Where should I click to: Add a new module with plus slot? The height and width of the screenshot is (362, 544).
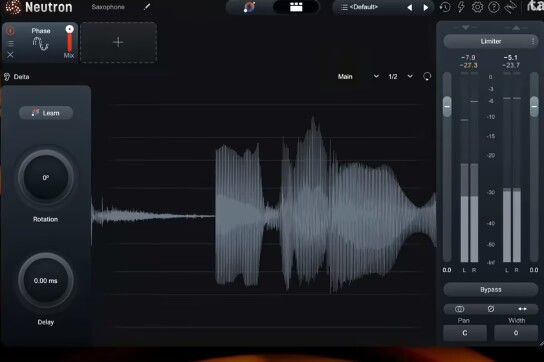(x=118, y=42)
